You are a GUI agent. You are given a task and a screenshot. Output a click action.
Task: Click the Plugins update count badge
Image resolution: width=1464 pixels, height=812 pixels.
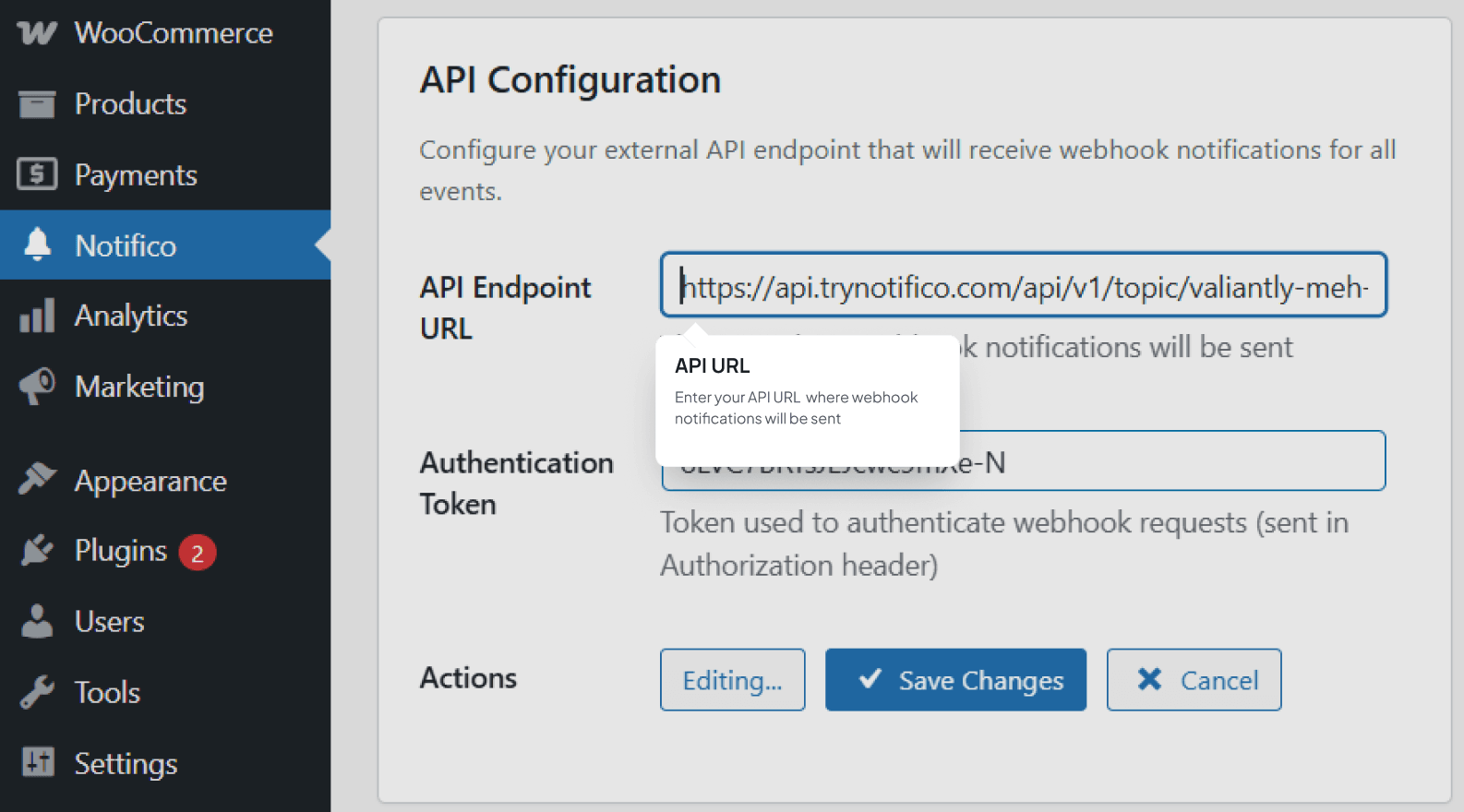point(197,553)
